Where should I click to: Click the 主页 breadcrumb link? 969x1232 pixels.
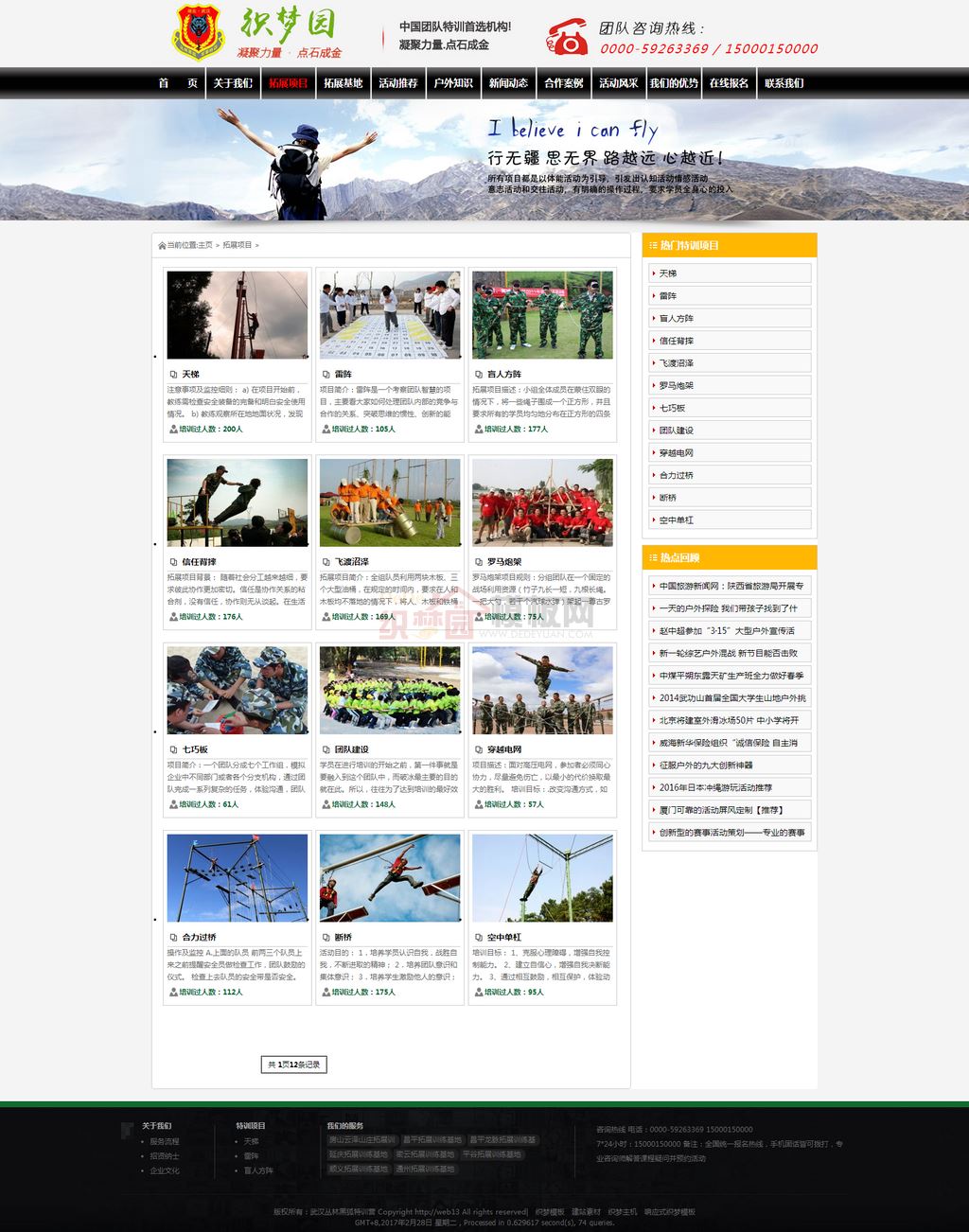[x=205, y=246]
